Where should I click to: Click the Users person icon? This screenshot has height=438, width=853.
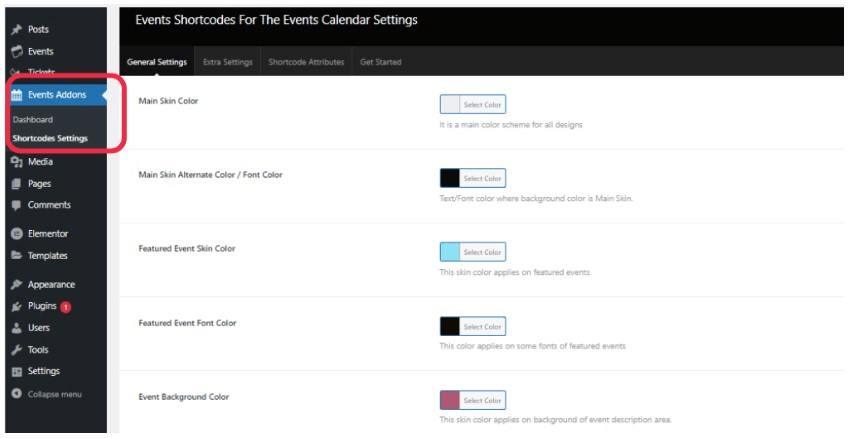[17, 328]
